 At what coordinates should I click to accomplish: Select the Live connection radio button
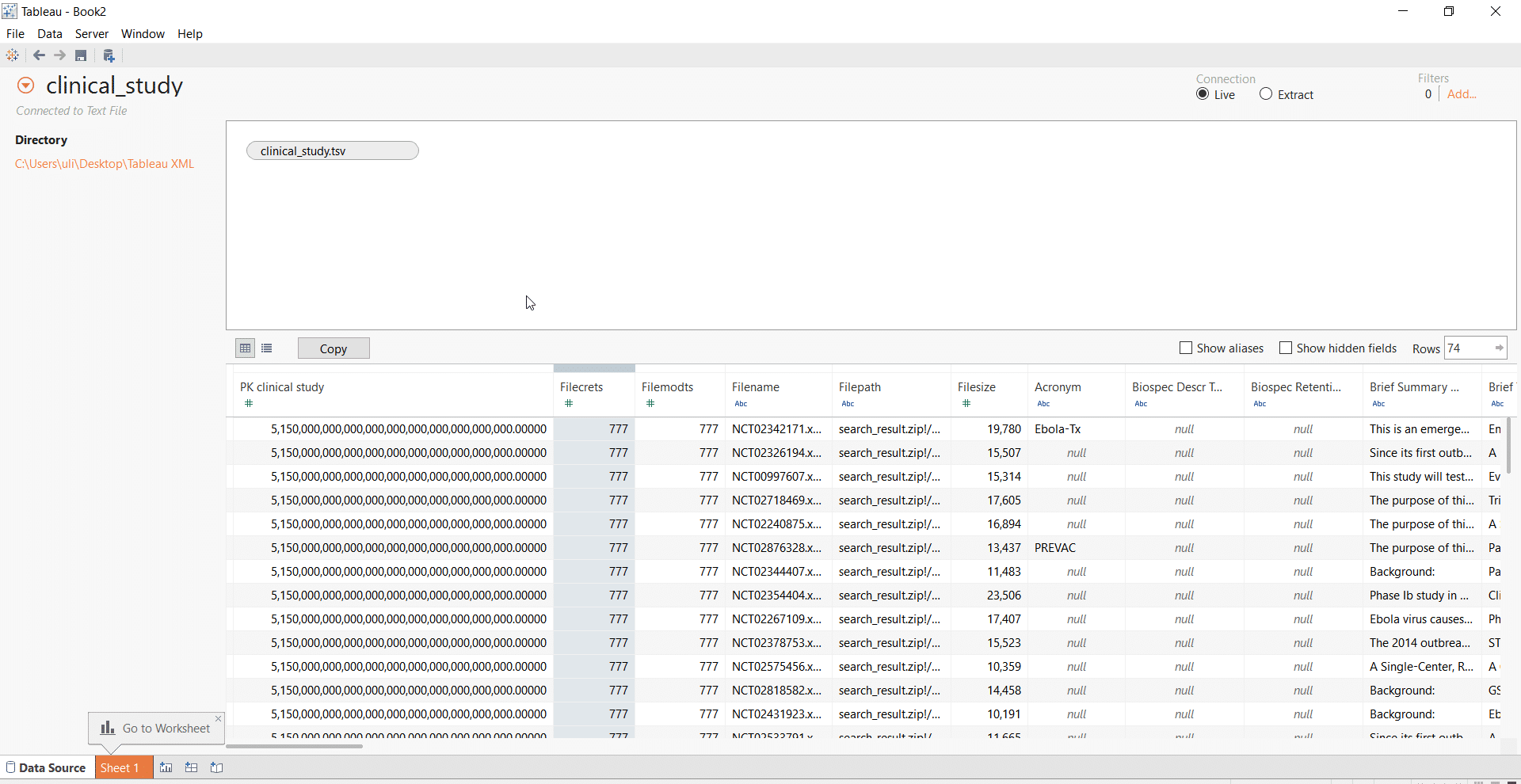click(x=1203, y=94)
